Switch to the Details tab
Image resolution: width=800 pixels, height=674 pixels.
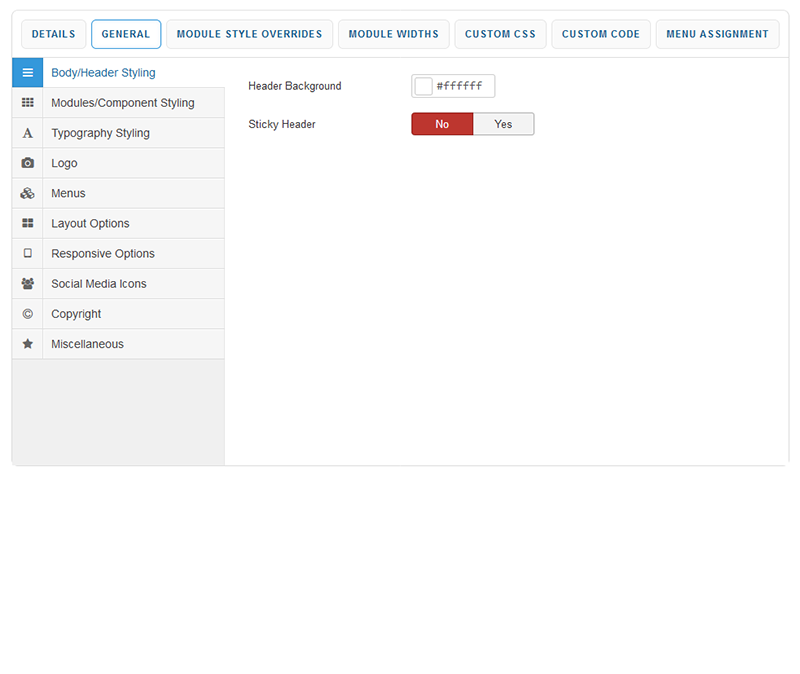53,34
